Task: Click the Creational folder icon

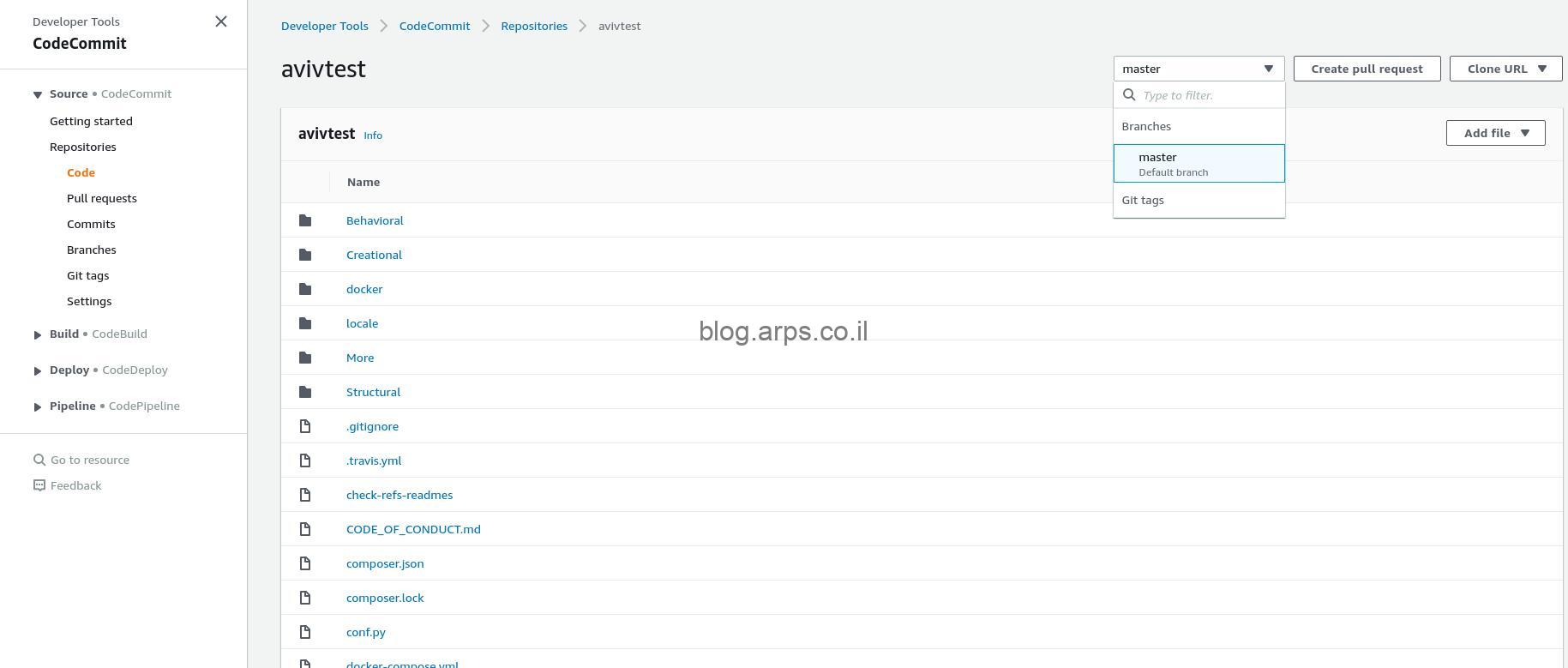Action: point(305,255)
